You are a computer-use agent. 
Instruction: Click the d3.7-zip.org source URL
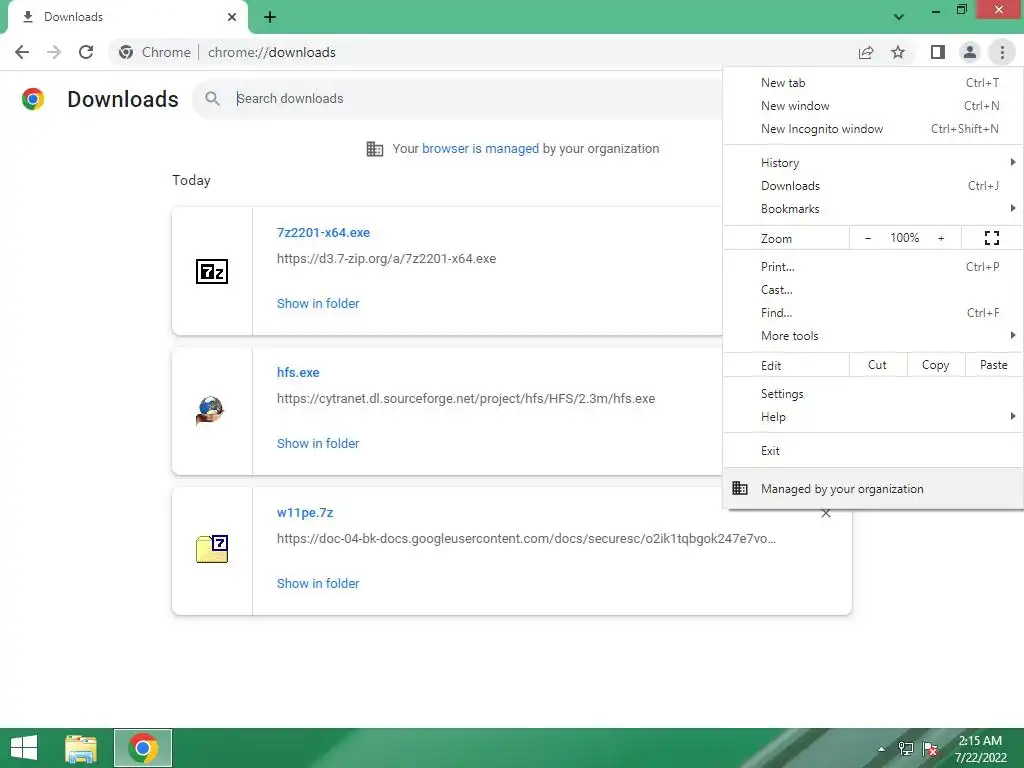(x=386, y=259)
